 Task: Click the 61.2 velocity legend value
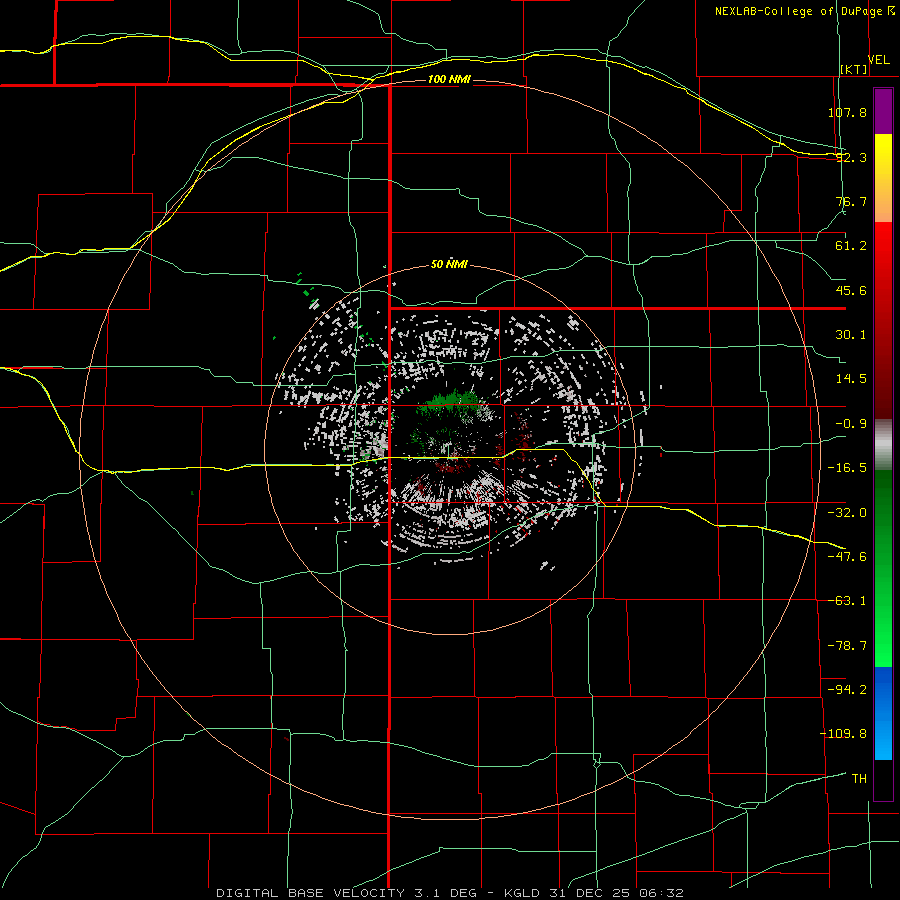pyautogui.click(x=851, y=246)
